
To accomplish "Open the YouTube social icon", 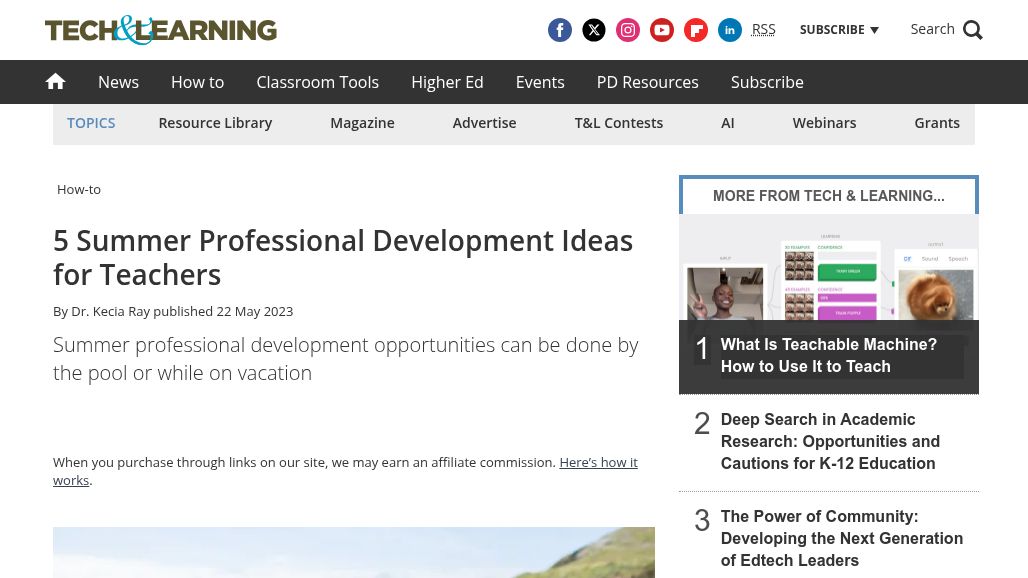I will click(662, 30).
